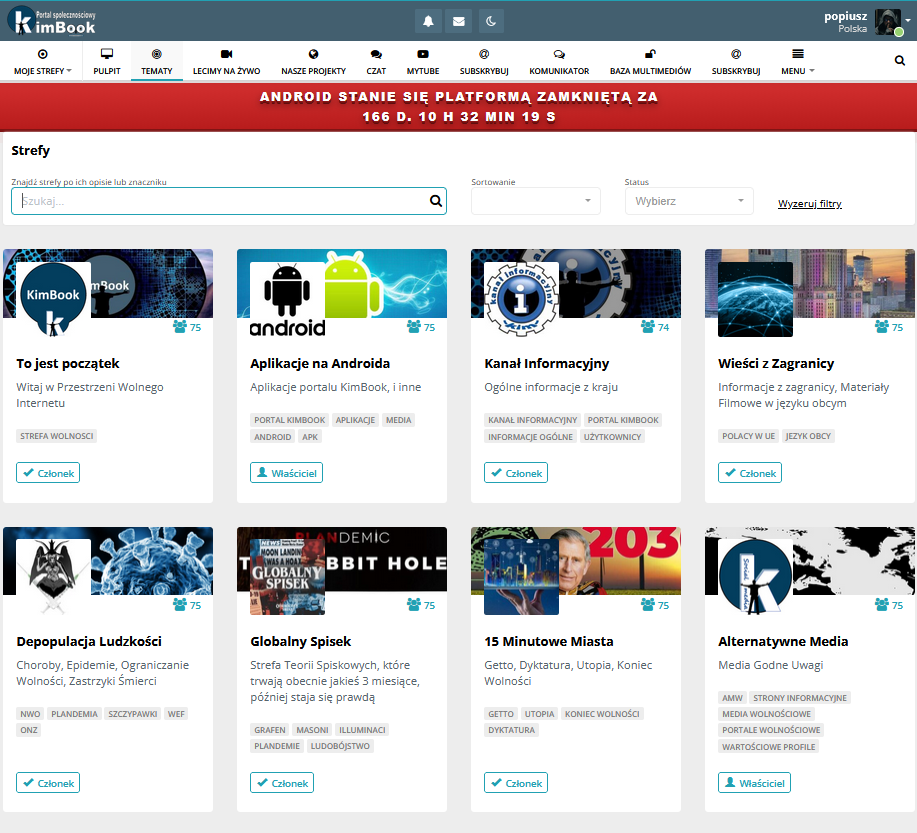This screenshot has height=833, width=917.
Task: Open the notifications bell icon
Action: (x=428, y=21)
